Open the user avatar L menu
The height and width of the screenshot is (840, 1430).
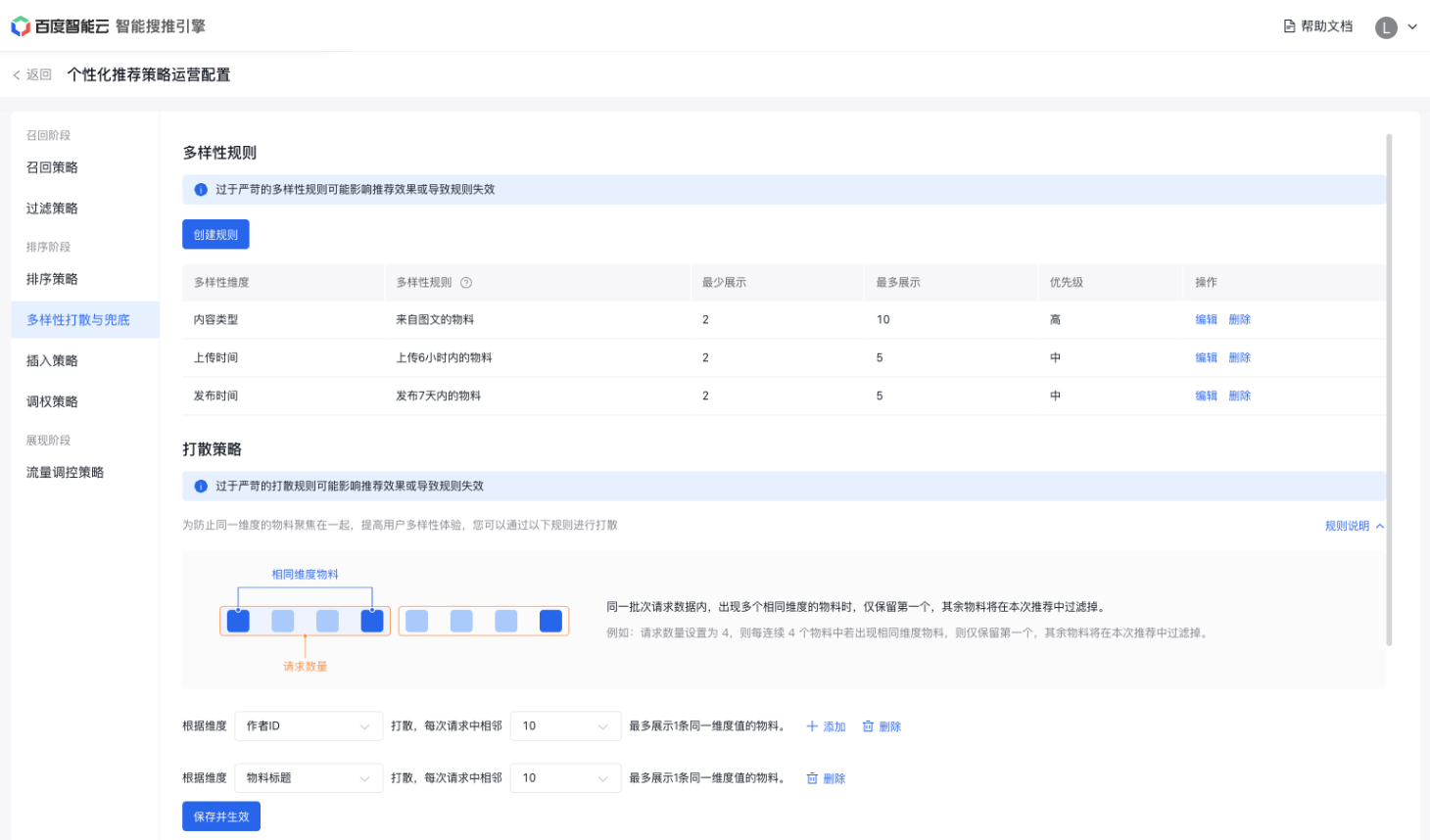tap(1386, 27)
